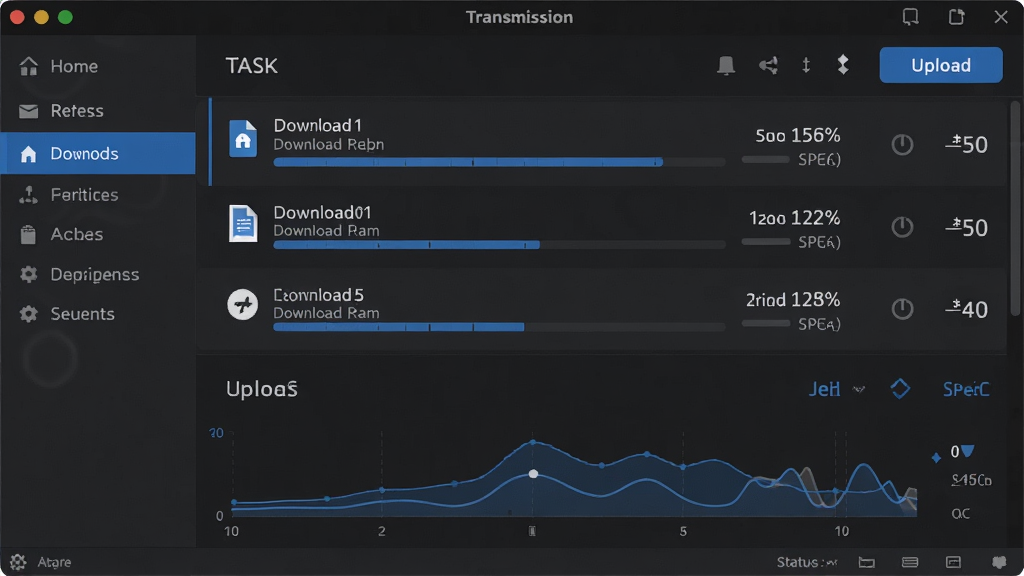Select the Downods sidebar item
Viewport: 1024px width, 576px height.
(98, 153)
